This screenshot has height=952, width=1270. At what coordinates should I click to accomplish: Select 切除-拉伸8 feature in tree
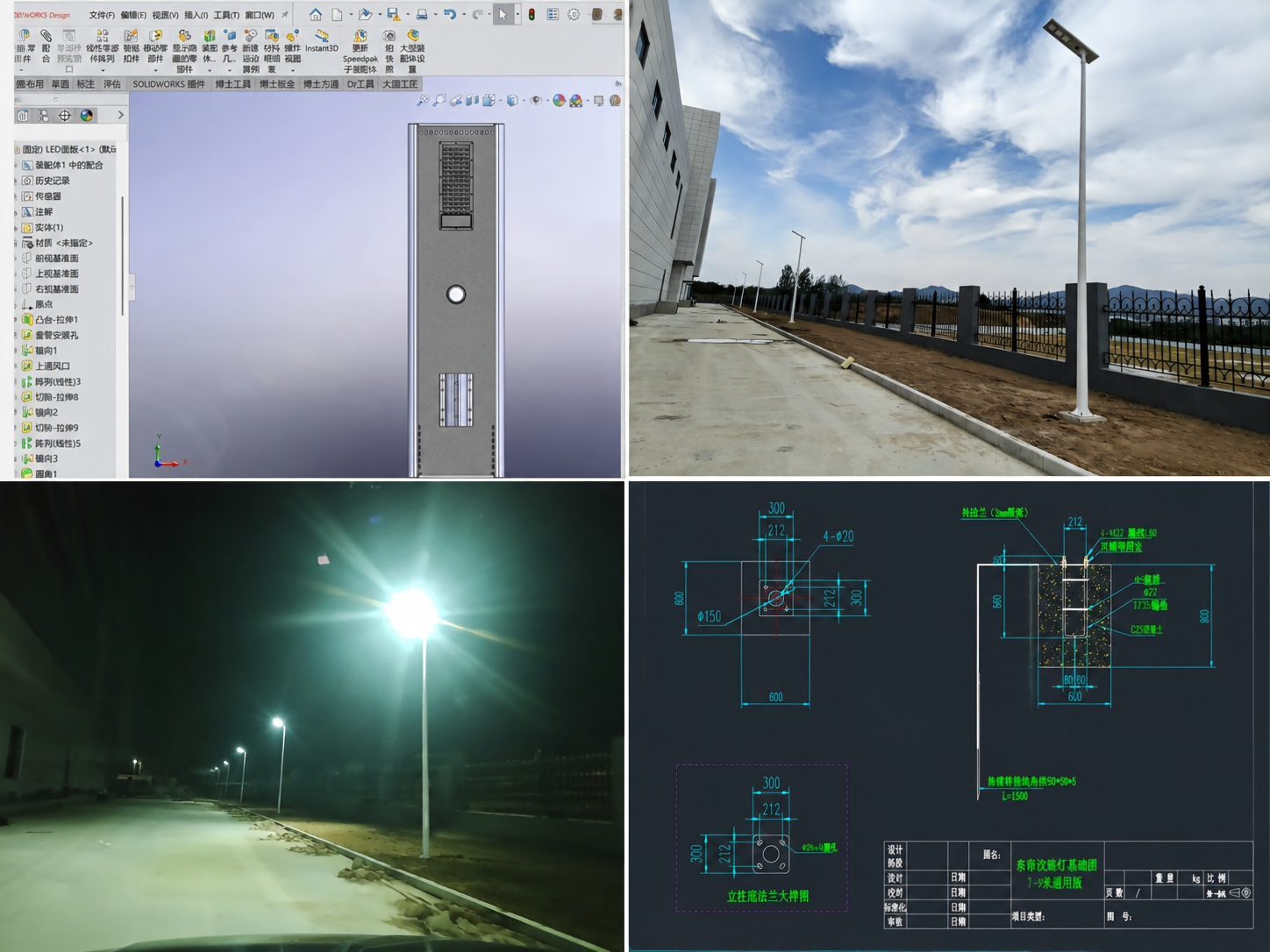49,397
